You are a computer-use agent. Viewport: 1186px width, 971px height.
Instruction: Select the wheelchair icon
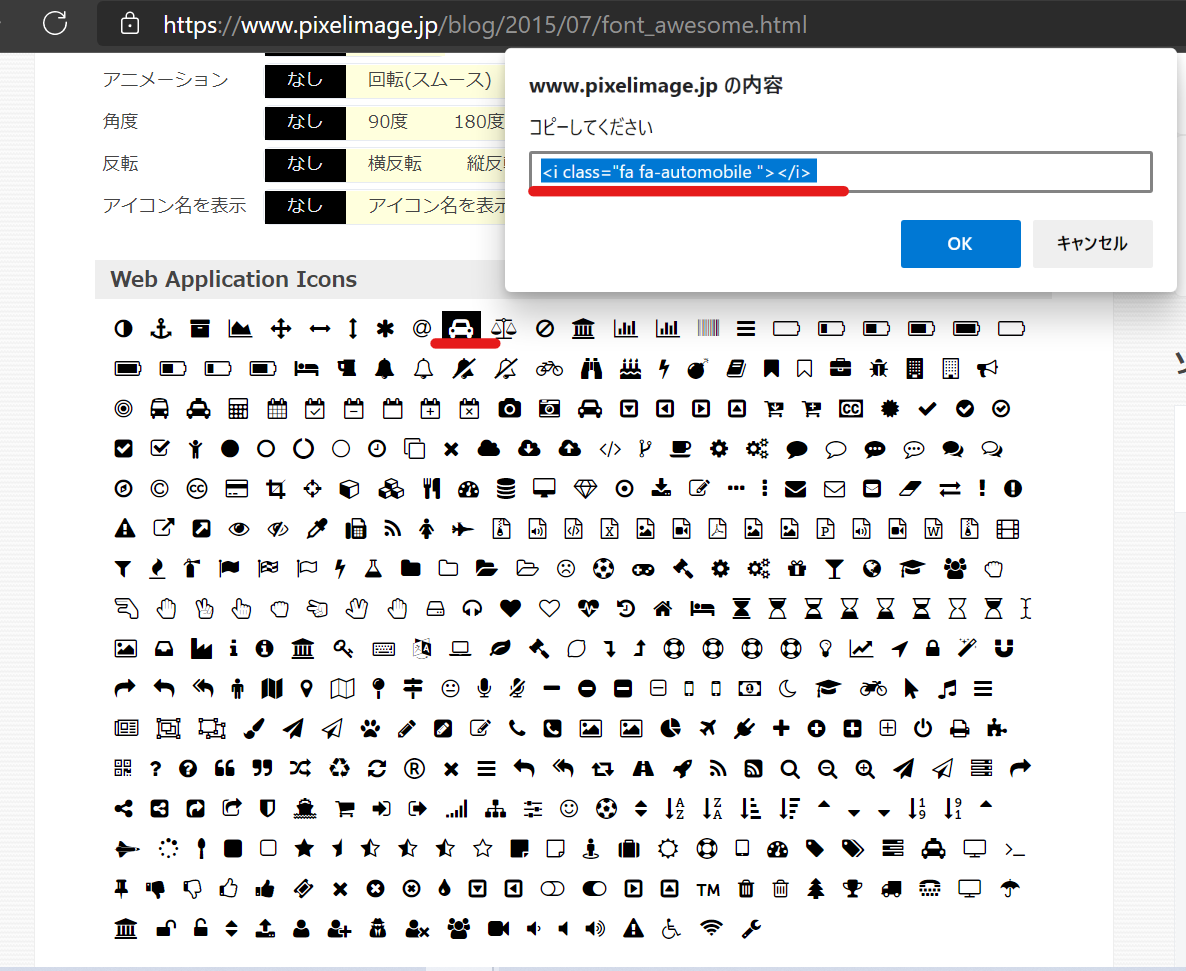coord(671,929)
